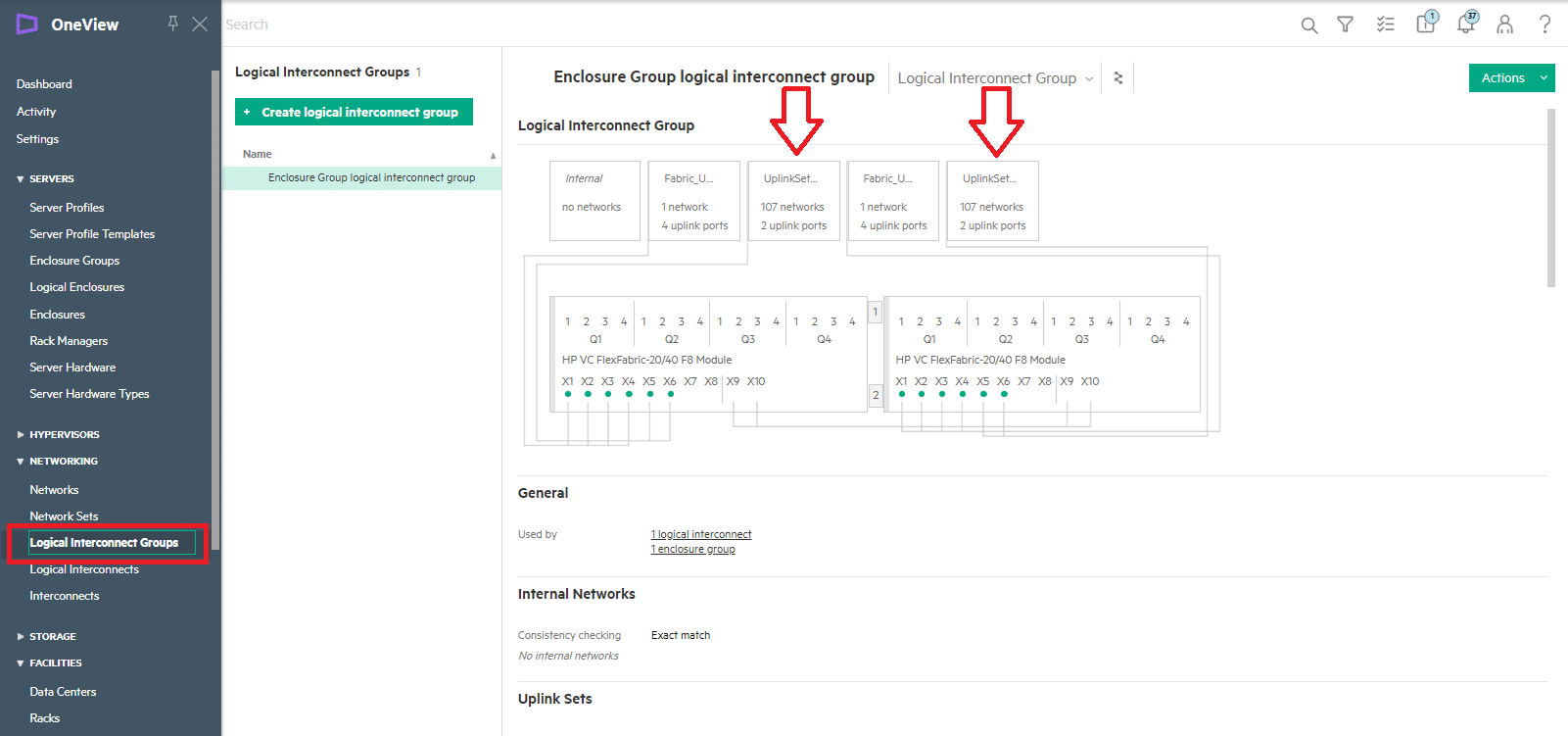This screenshot has width=1568, height=736.
Task: Open the Networks page
Action: pyautogui.click(x=54, y=490)
